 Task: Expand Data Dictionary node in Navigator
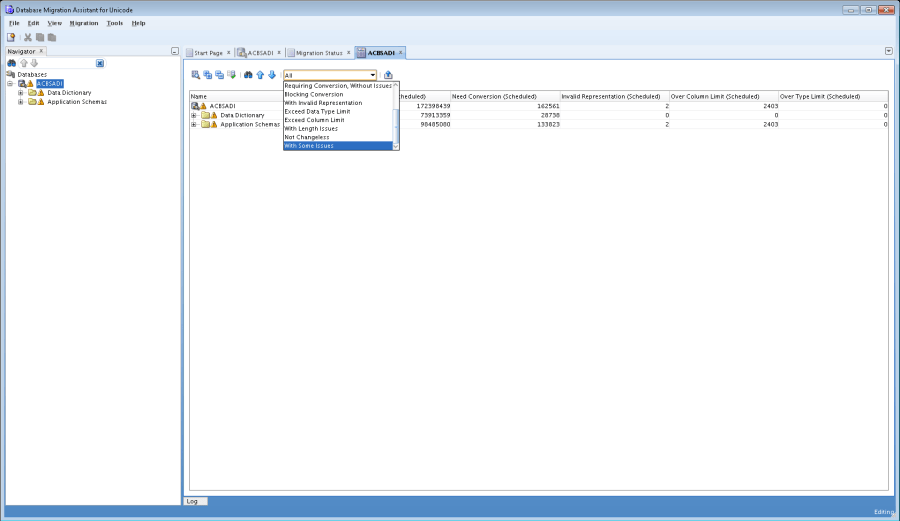[x=21, y=93]
